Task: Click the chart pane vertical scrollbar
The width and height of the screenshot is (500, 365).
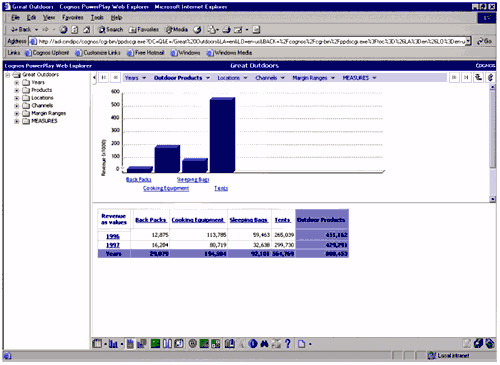Action: tap(493, 143)
